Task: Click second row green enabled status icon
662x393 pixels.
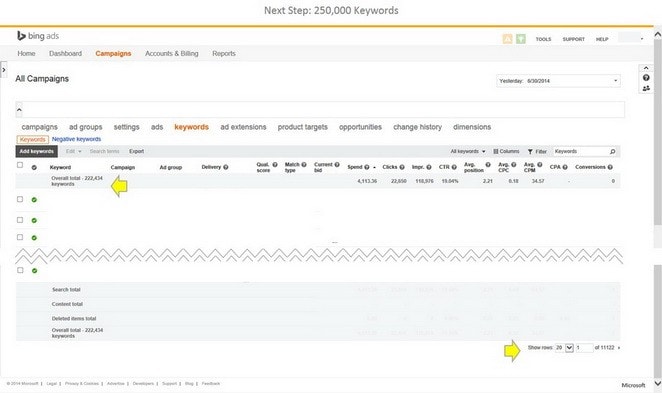Action: (34, 220)
